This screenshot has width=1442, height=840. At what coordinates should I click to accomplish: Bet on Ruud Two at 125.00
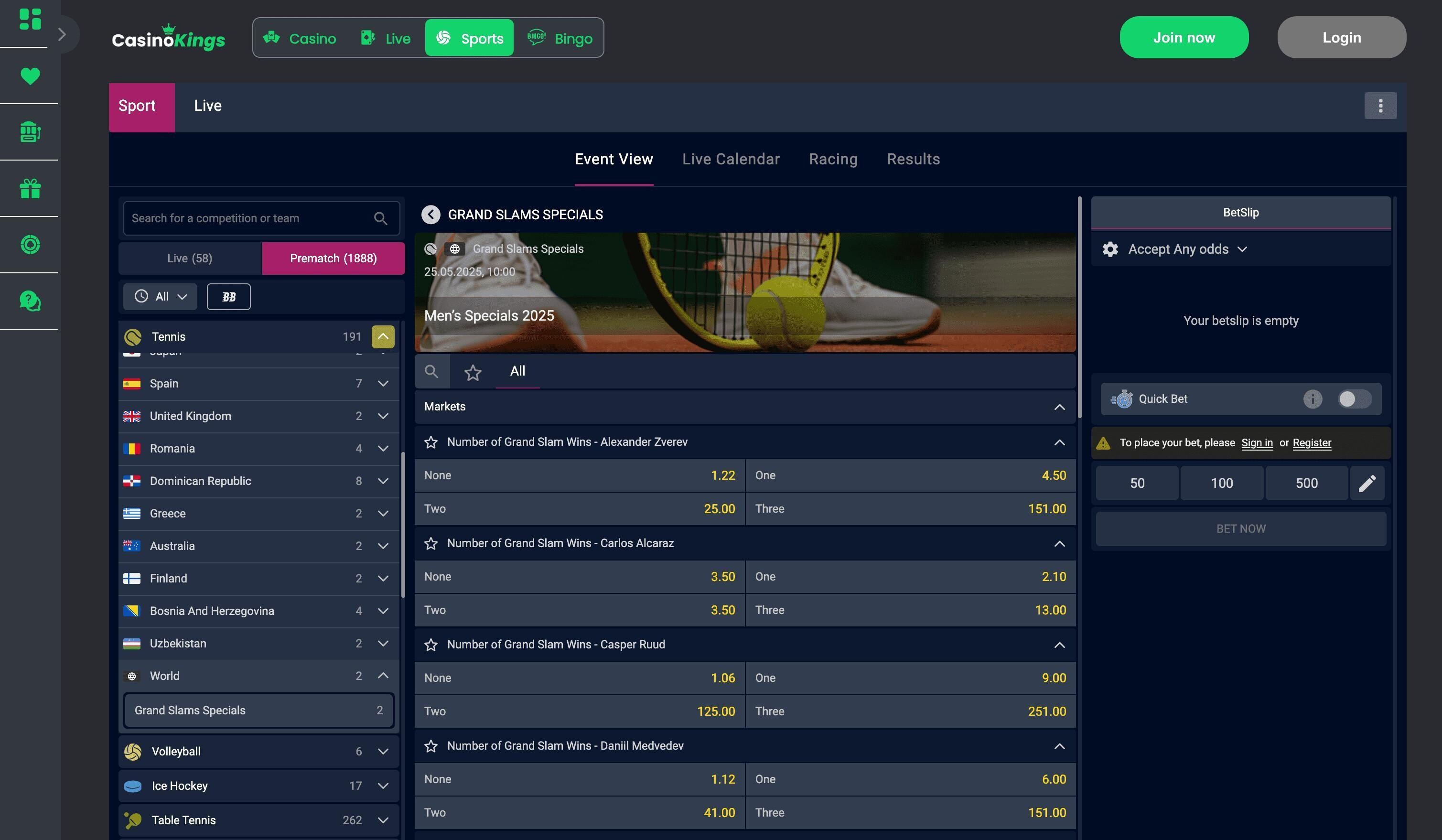coord(580,711)
